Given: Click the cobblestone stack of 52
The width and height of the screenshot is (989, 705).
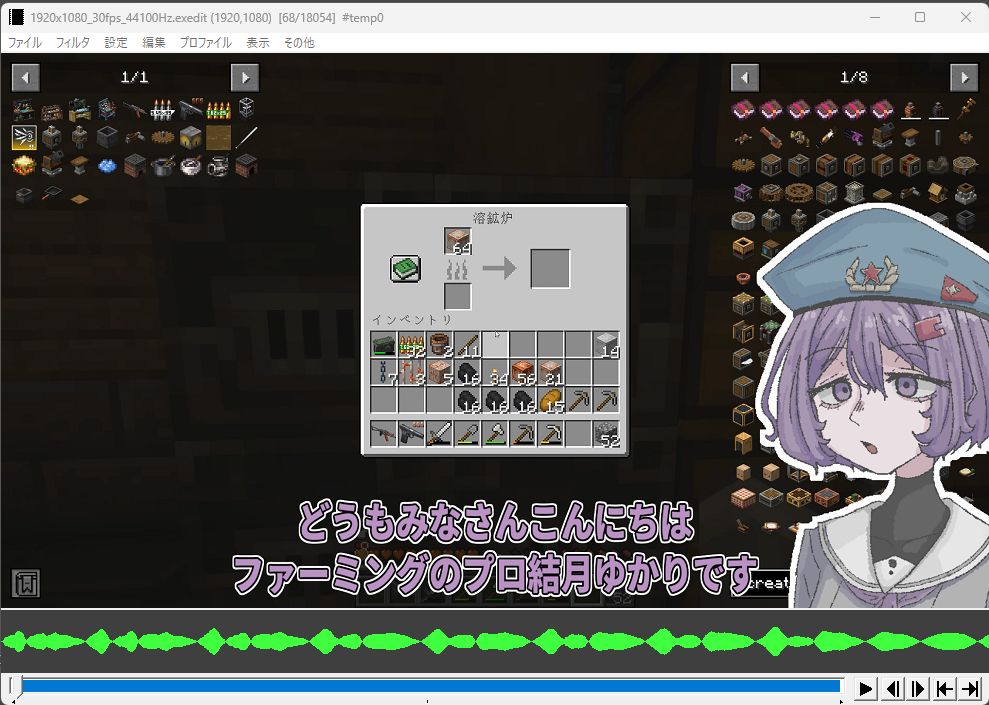Looking at the screenshot, I should [606, 434].
